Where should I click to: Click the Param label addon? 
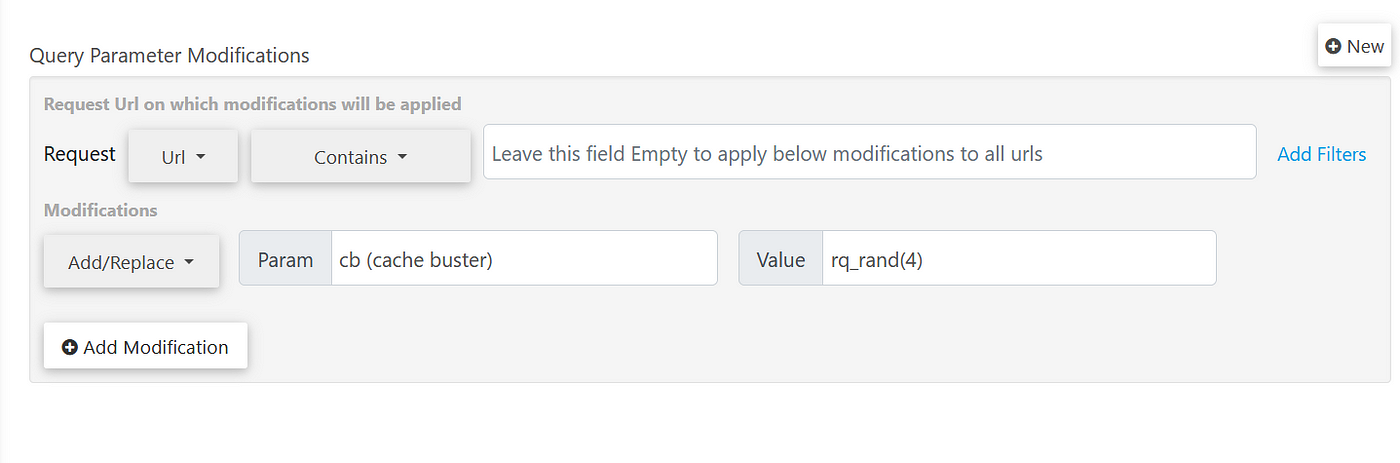(x=286, y=258)
